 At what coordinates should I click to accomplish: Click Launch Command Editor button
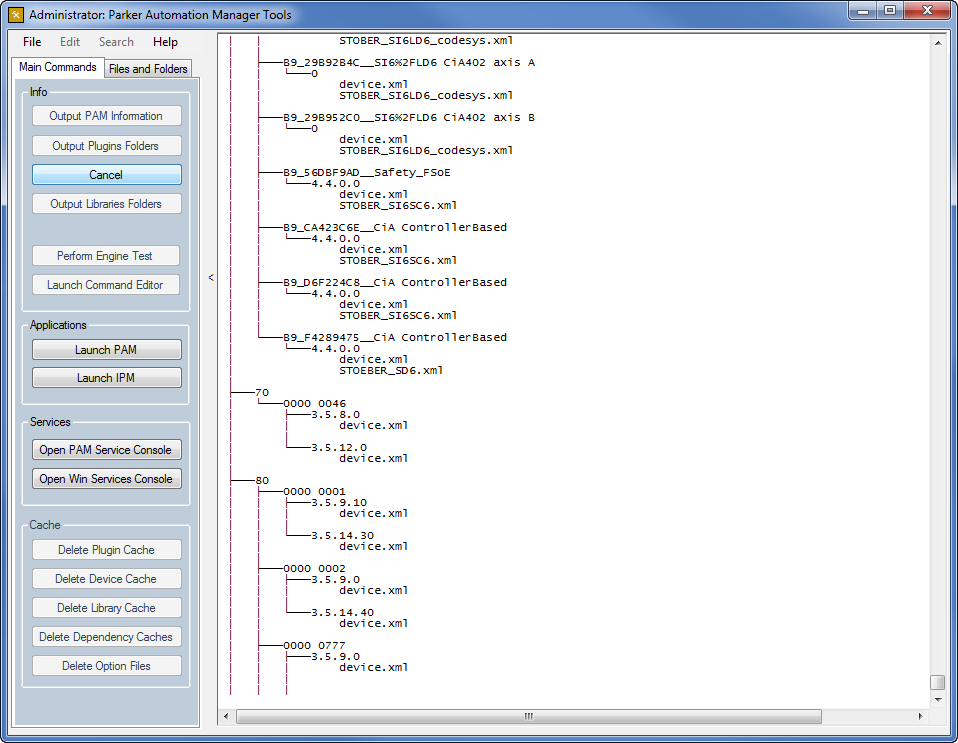106,285
